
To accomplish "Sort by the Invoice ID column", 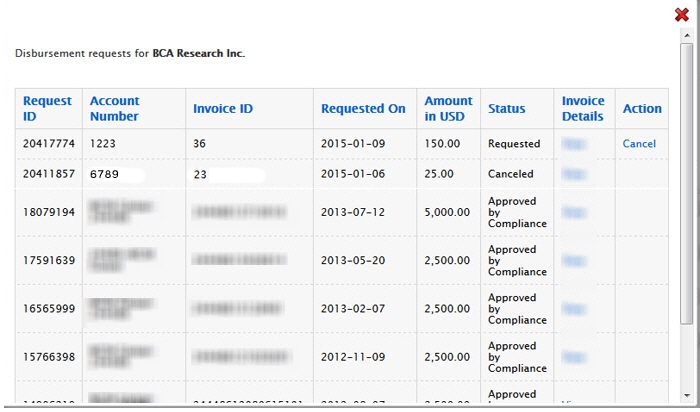I will 222,108.
